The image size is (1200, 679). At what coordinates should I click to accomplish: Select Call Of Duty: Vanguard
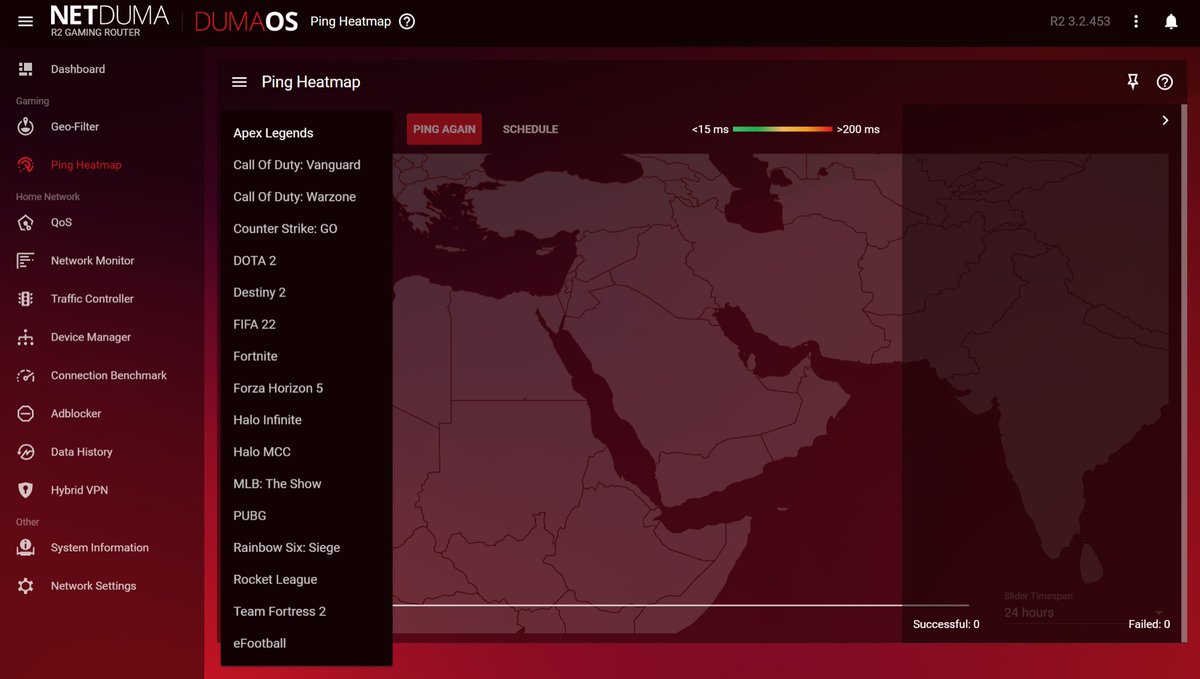[306, 165]
